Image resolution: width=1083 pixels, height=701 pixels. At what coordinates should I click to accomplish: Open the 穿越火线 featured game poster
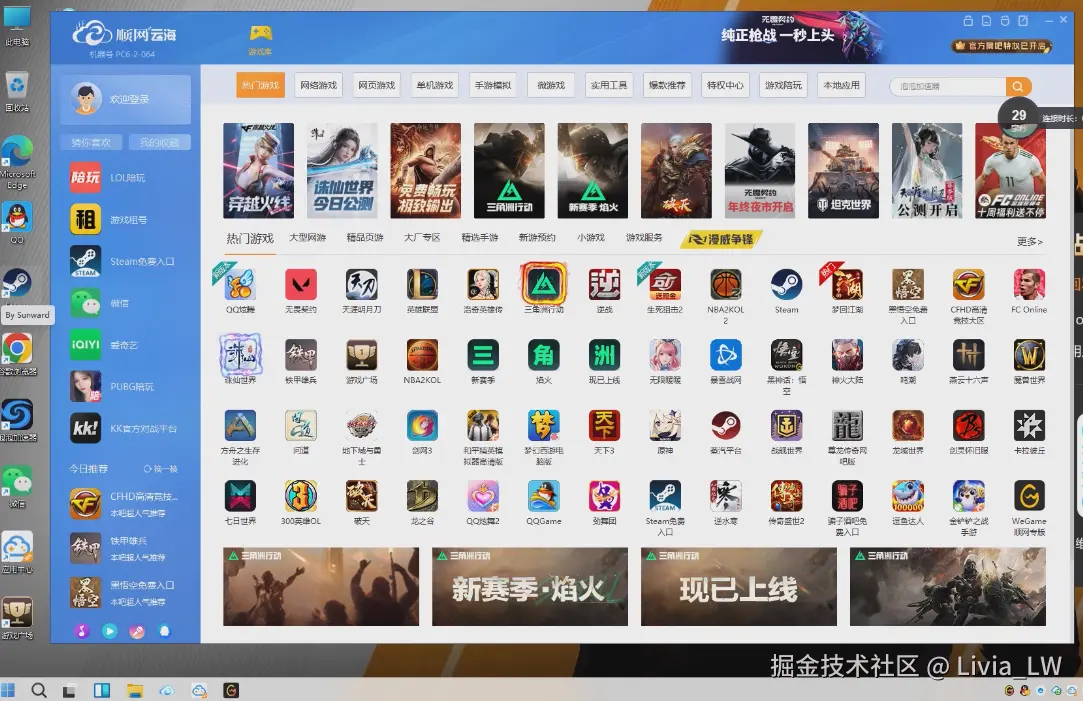click(258, 171)
